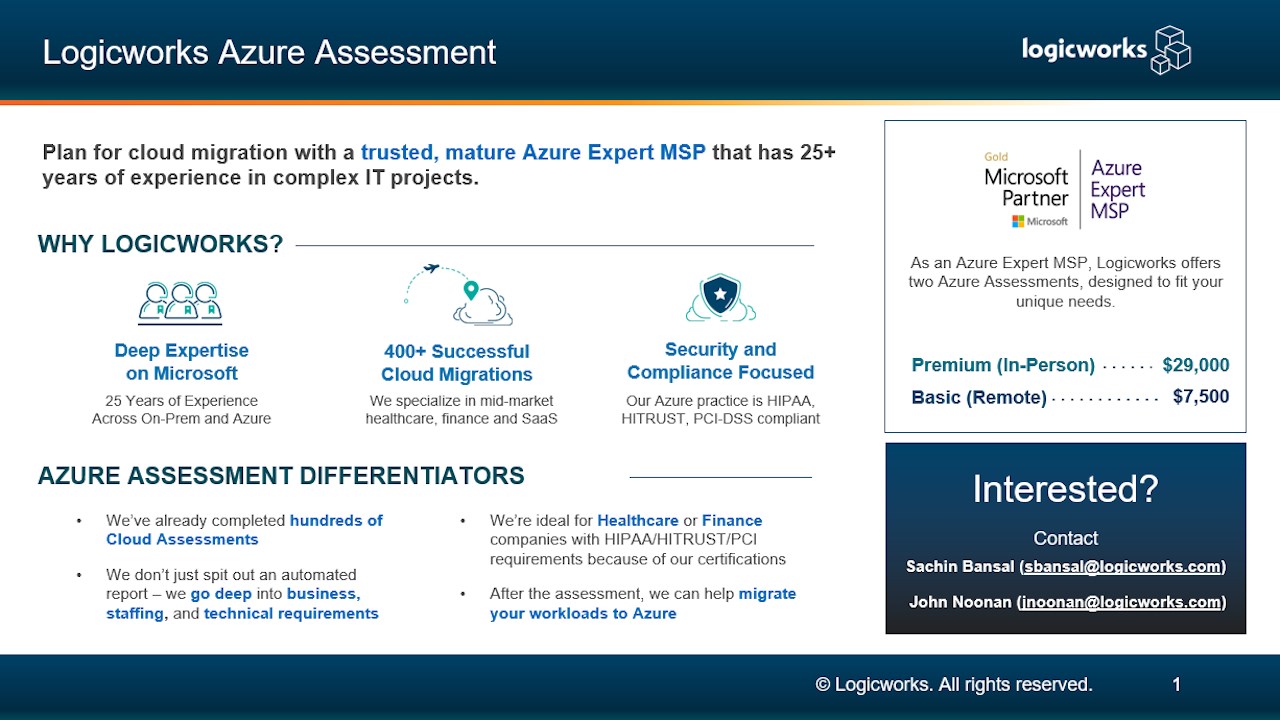Click the go deep bullet text
Viewport: 1280px width, 720px height.
pos(221,594)
